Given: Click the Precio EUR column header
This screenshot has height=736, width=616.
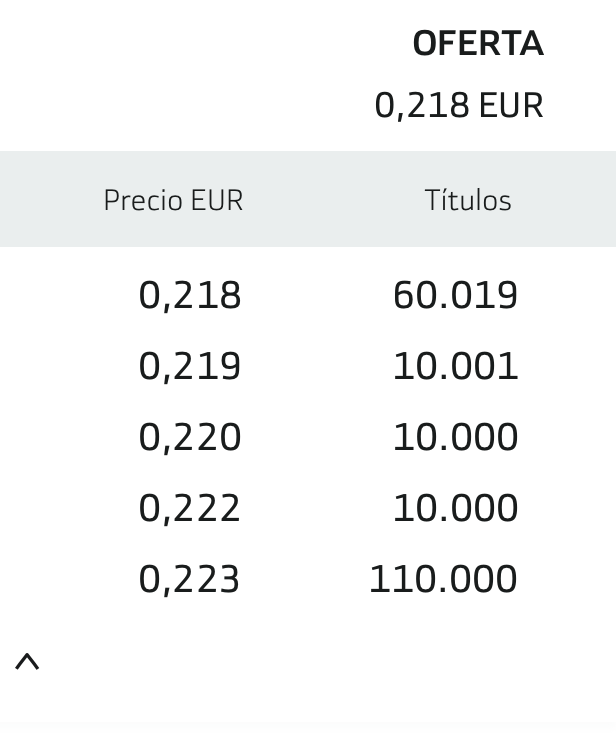Looking at the screenshot, I should click(x=173, y=200).
